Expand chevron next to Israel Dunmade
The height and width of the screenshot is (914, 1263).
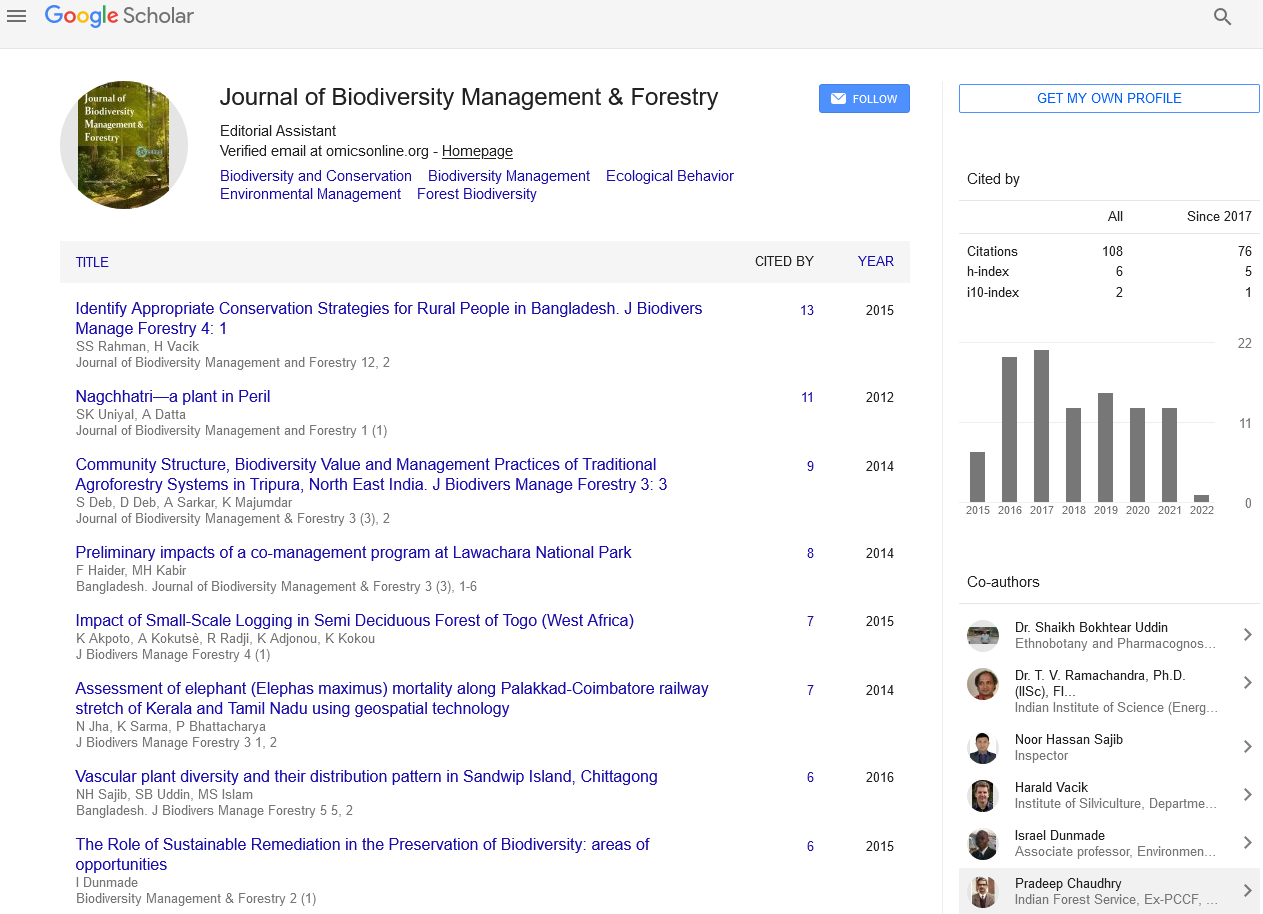click(1247, 842)
